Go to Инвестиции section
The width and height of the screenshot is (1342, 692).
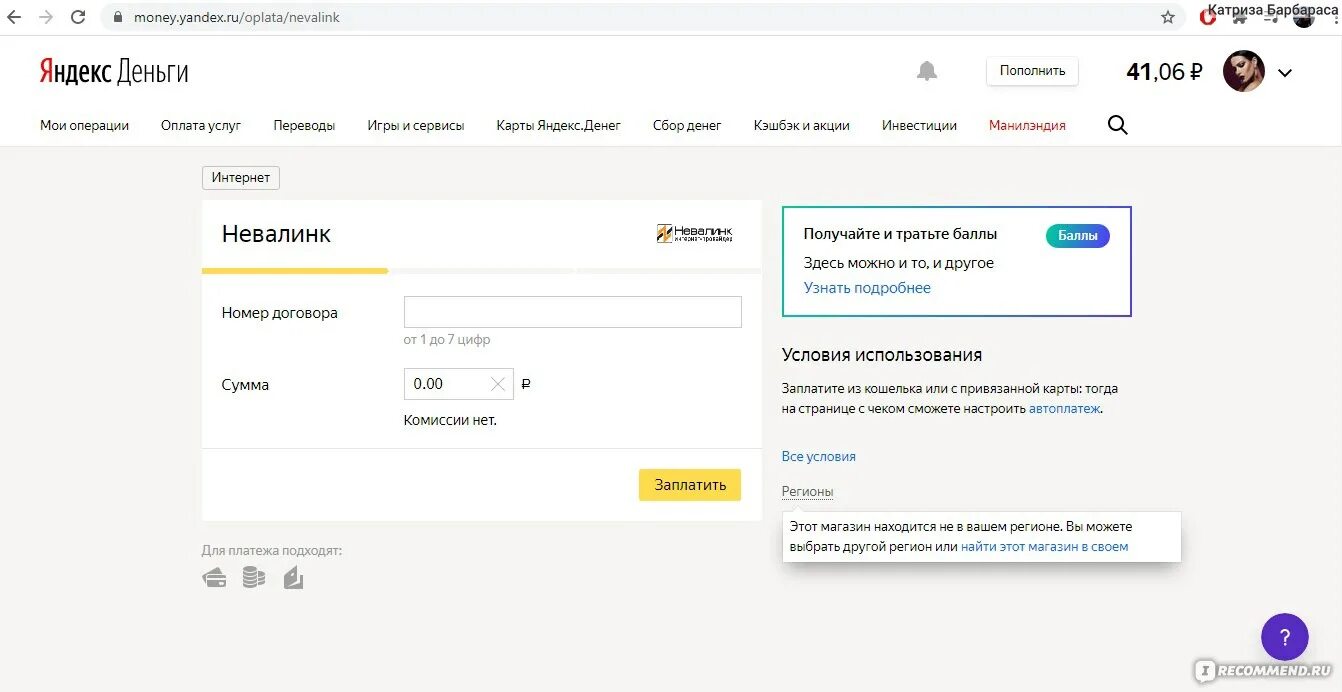click(x=919, y=125)
